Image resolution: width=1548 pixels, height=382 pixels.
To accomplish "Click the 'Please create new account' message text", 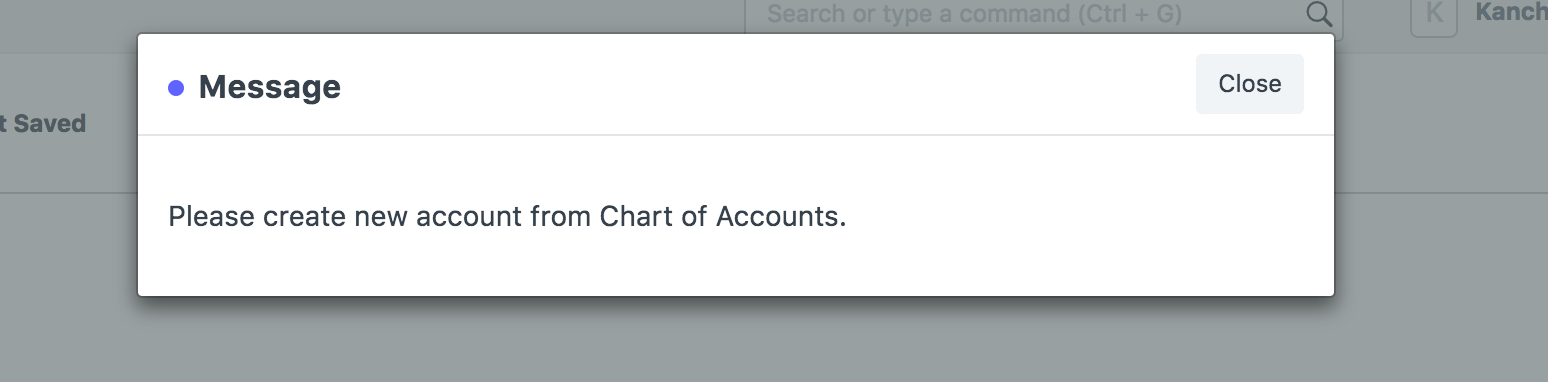I will [507, 216].
